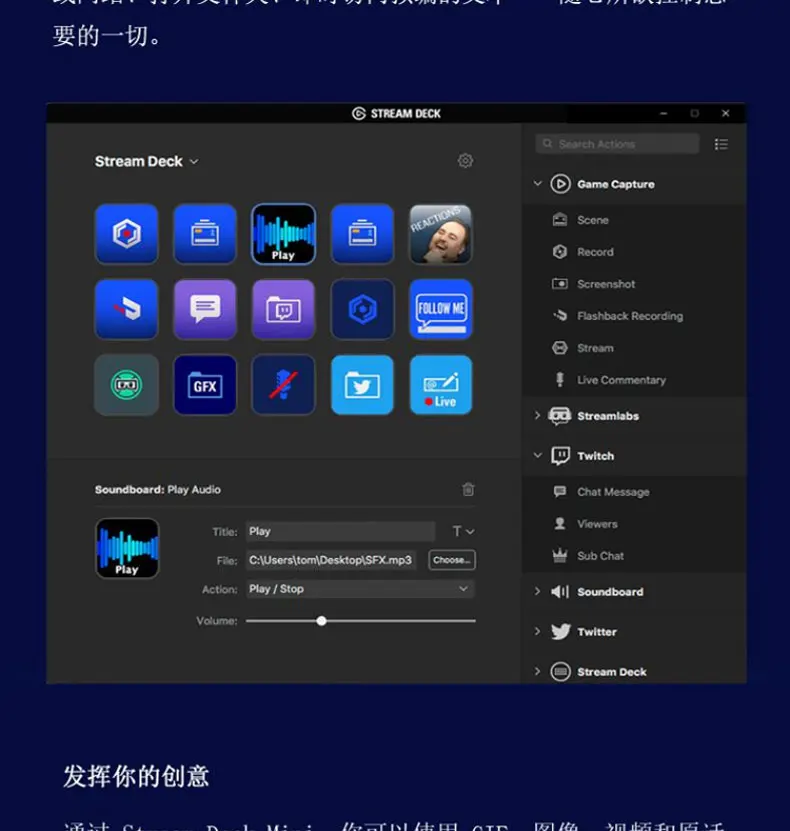
Task: Collapse the Twitch category
Action: click(x=538, y=455)
